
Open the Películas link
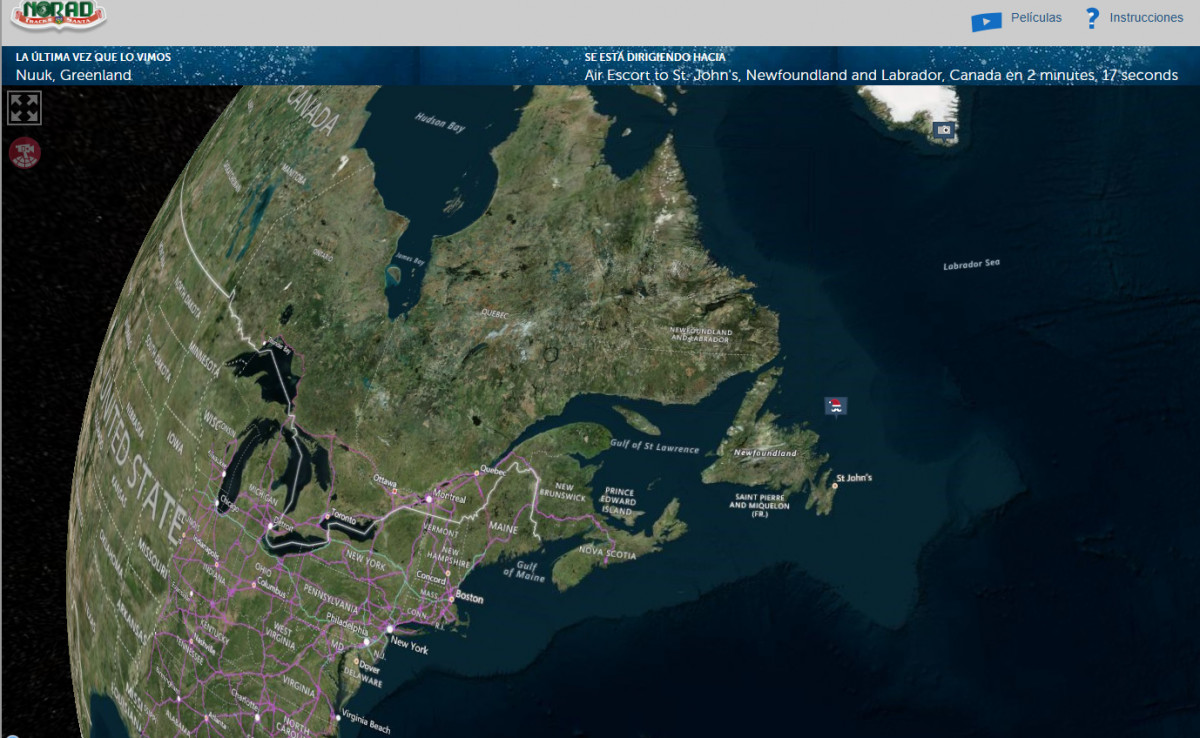click(1036, 18)
